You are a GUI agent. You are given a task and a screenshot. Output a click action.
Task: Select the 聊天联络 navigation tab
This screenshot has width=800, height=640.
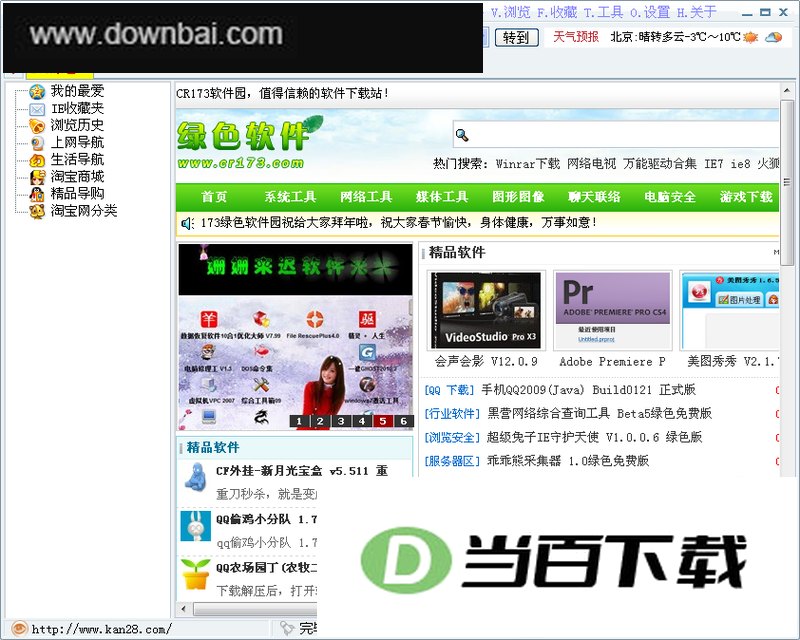[x=594, y=196]
